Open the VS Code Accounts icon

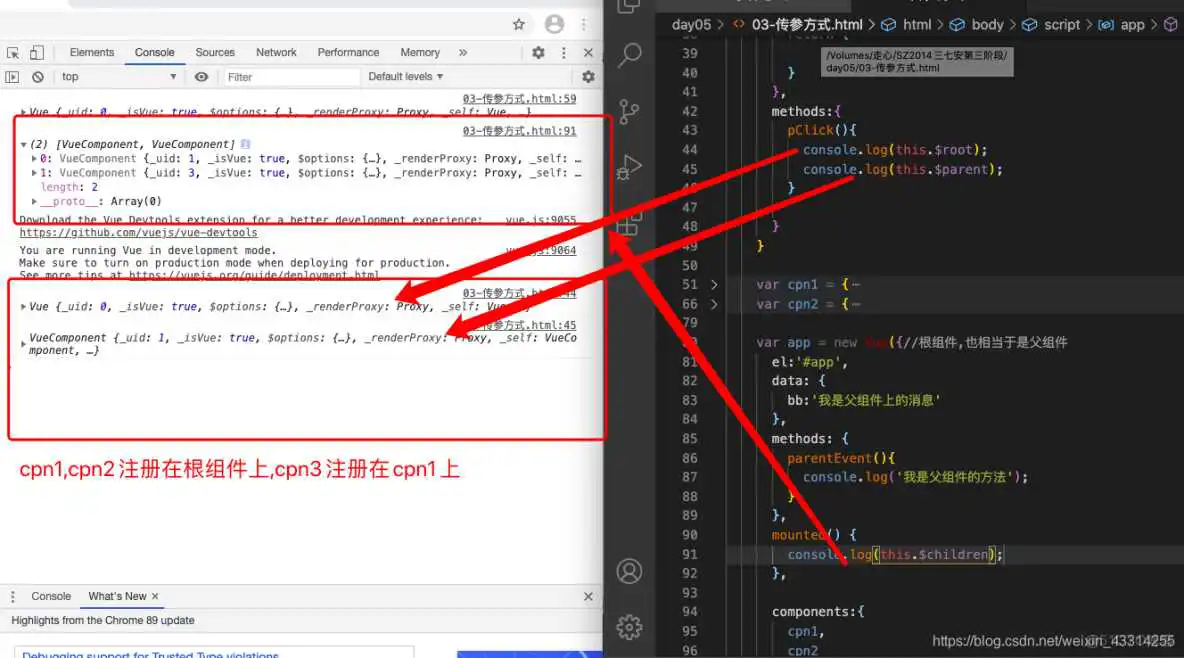(629, 571)
